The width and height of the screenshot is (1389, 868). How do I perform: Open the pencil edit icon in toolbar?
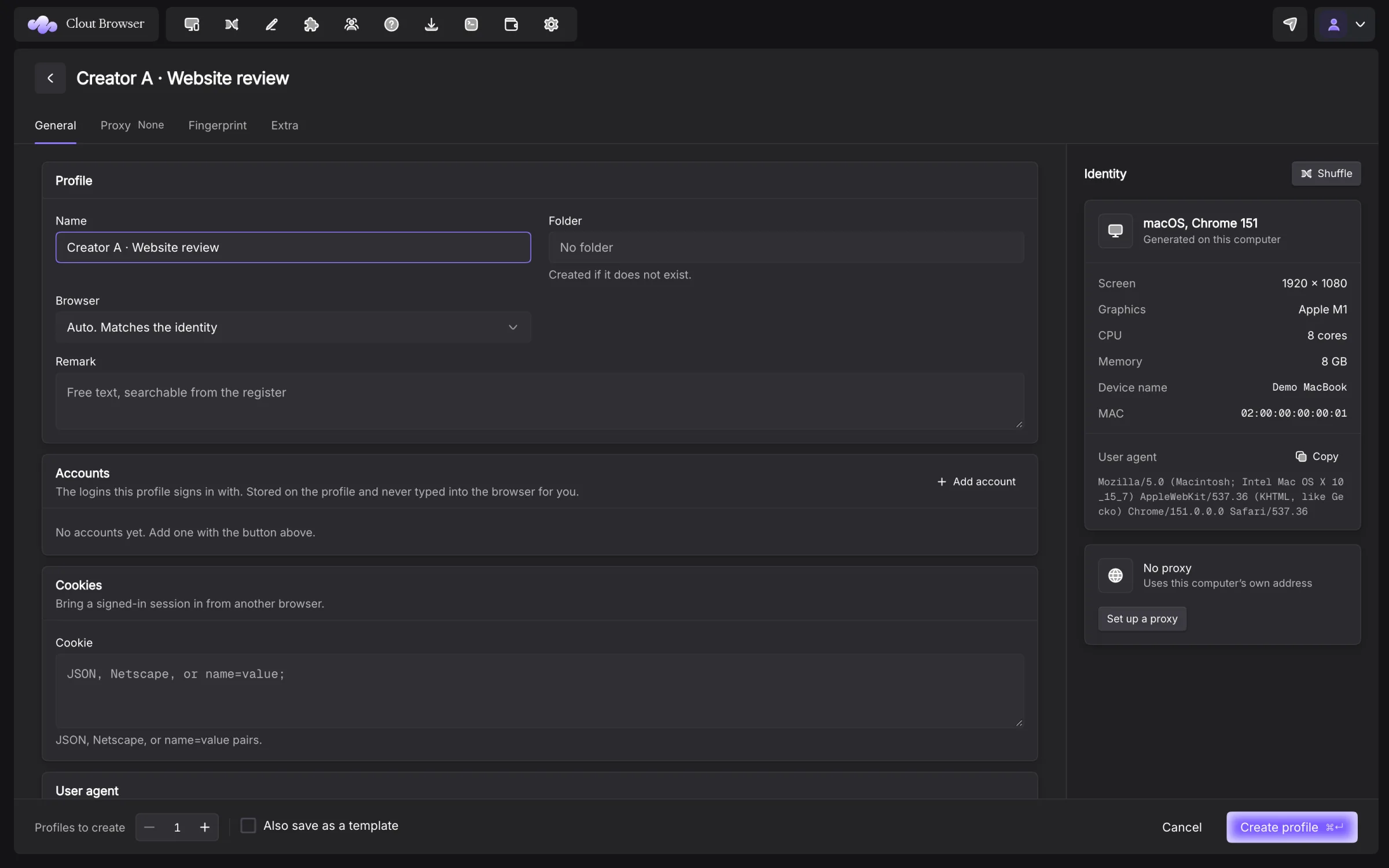pos(271,24)
